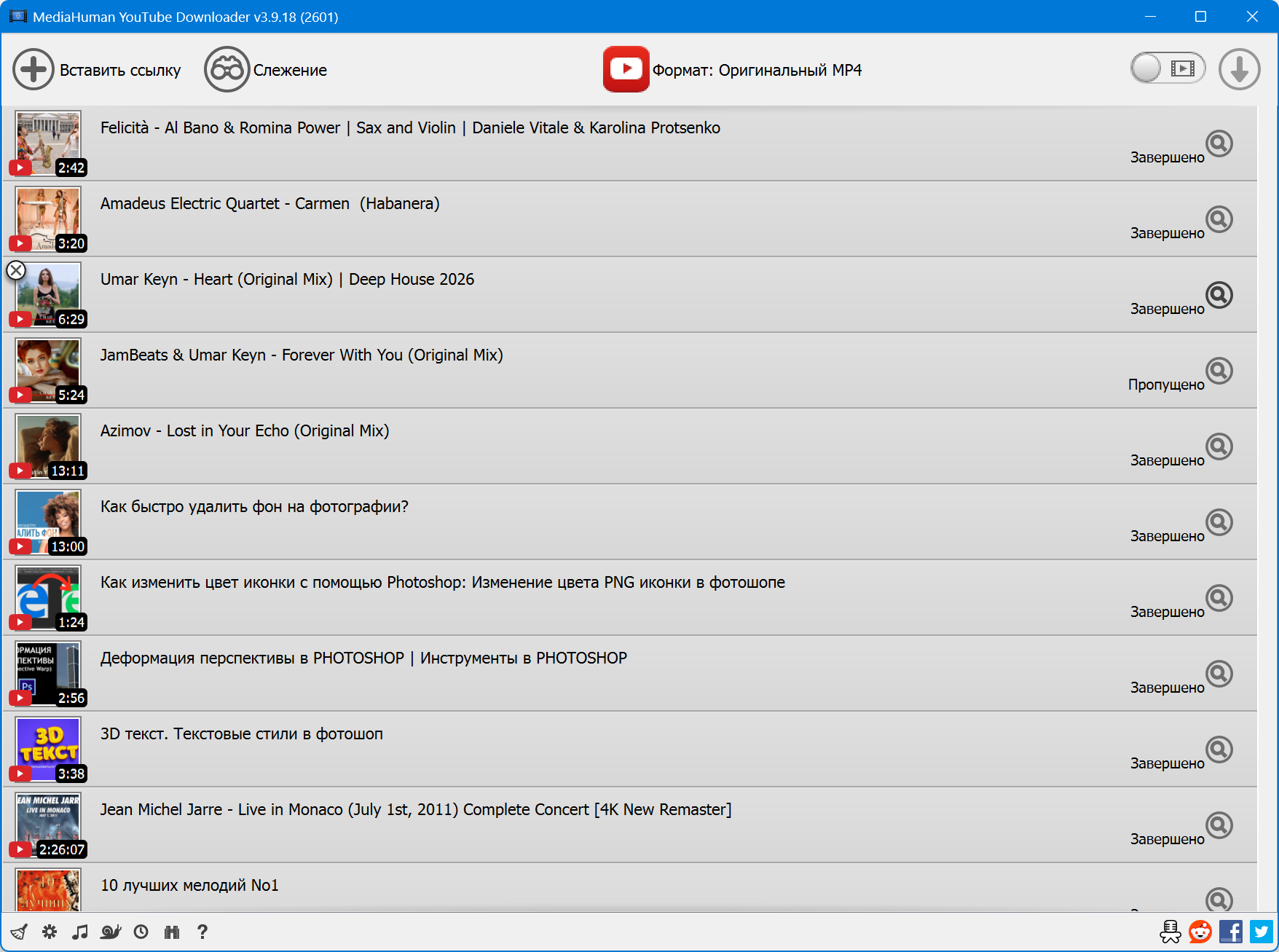Viewport: 1279px width, 952px height.
Task: Open the Reddit share icon
Action: 1200,932
